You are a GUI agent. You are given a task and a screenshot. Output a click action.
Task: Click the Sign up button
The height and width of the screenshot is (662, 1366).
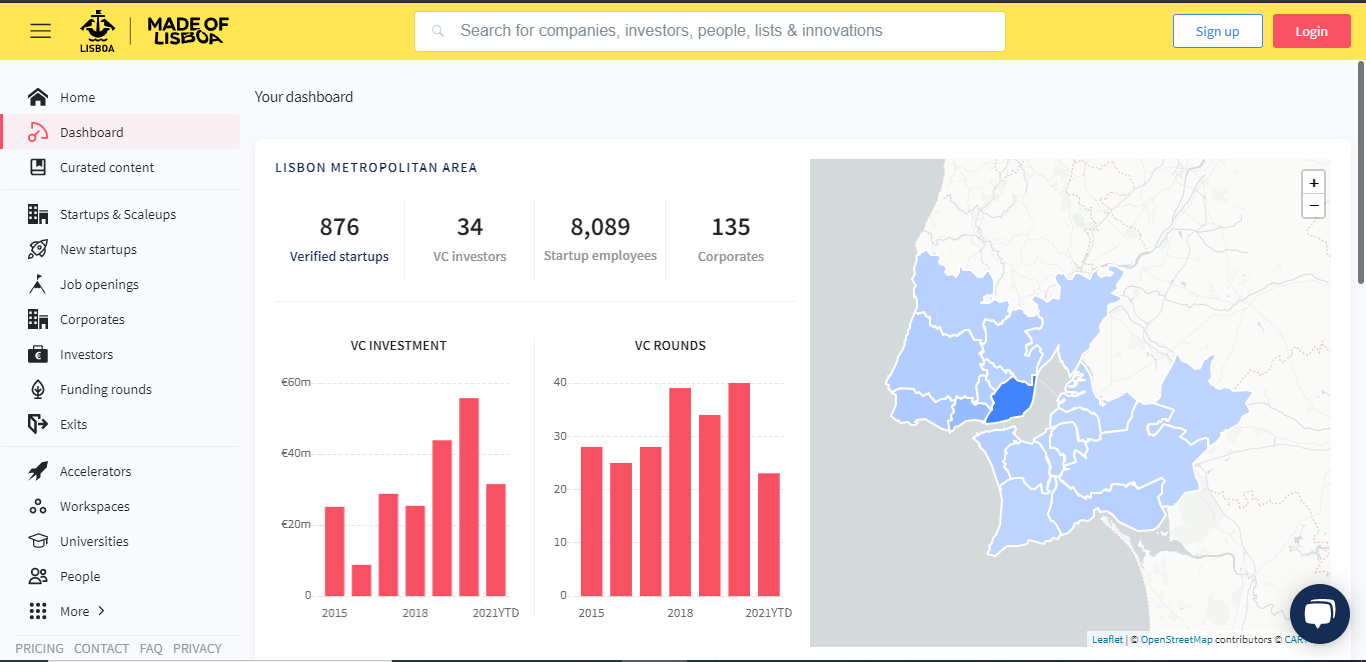[1217, 31]
